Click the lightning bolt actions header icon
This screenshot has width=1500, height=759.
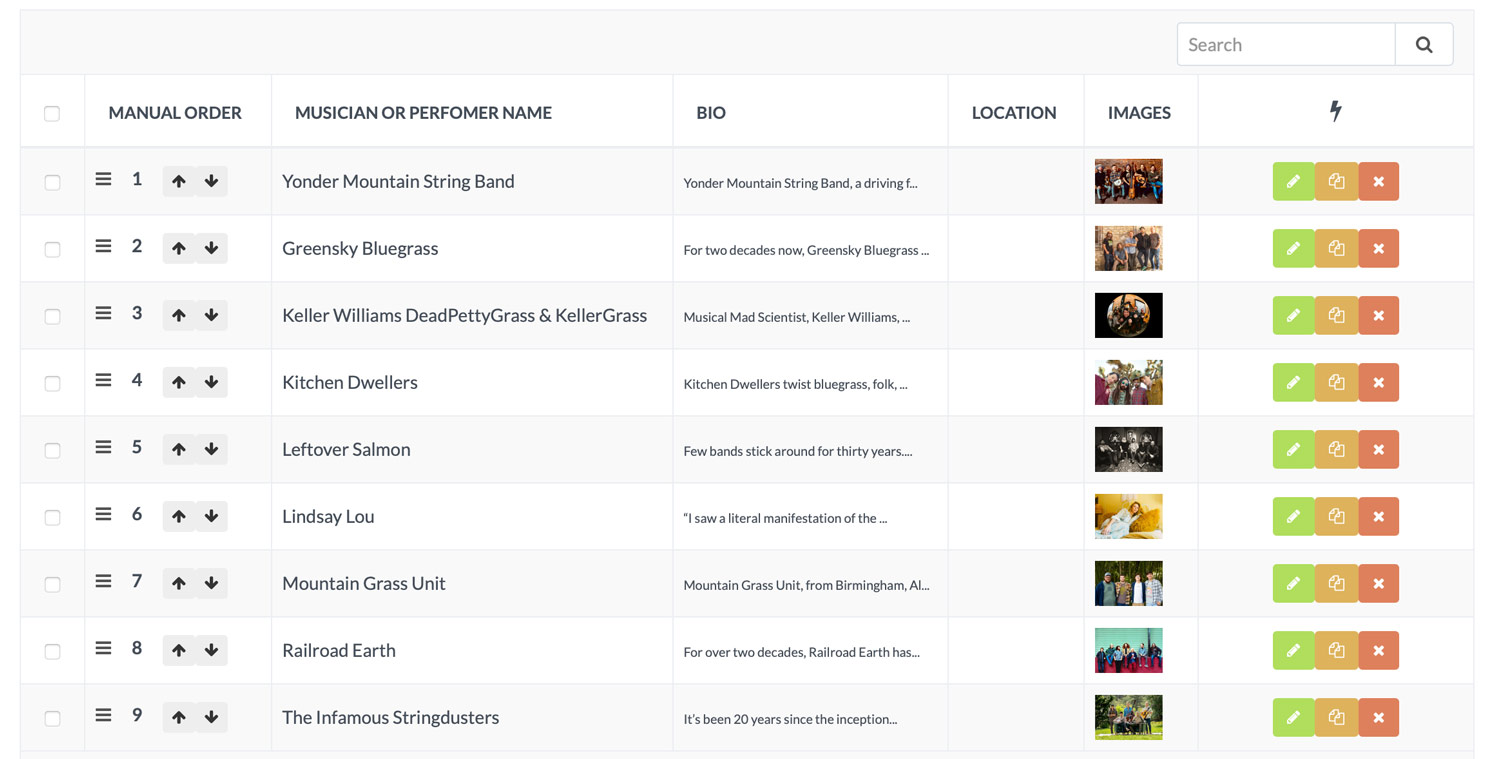1335,112
